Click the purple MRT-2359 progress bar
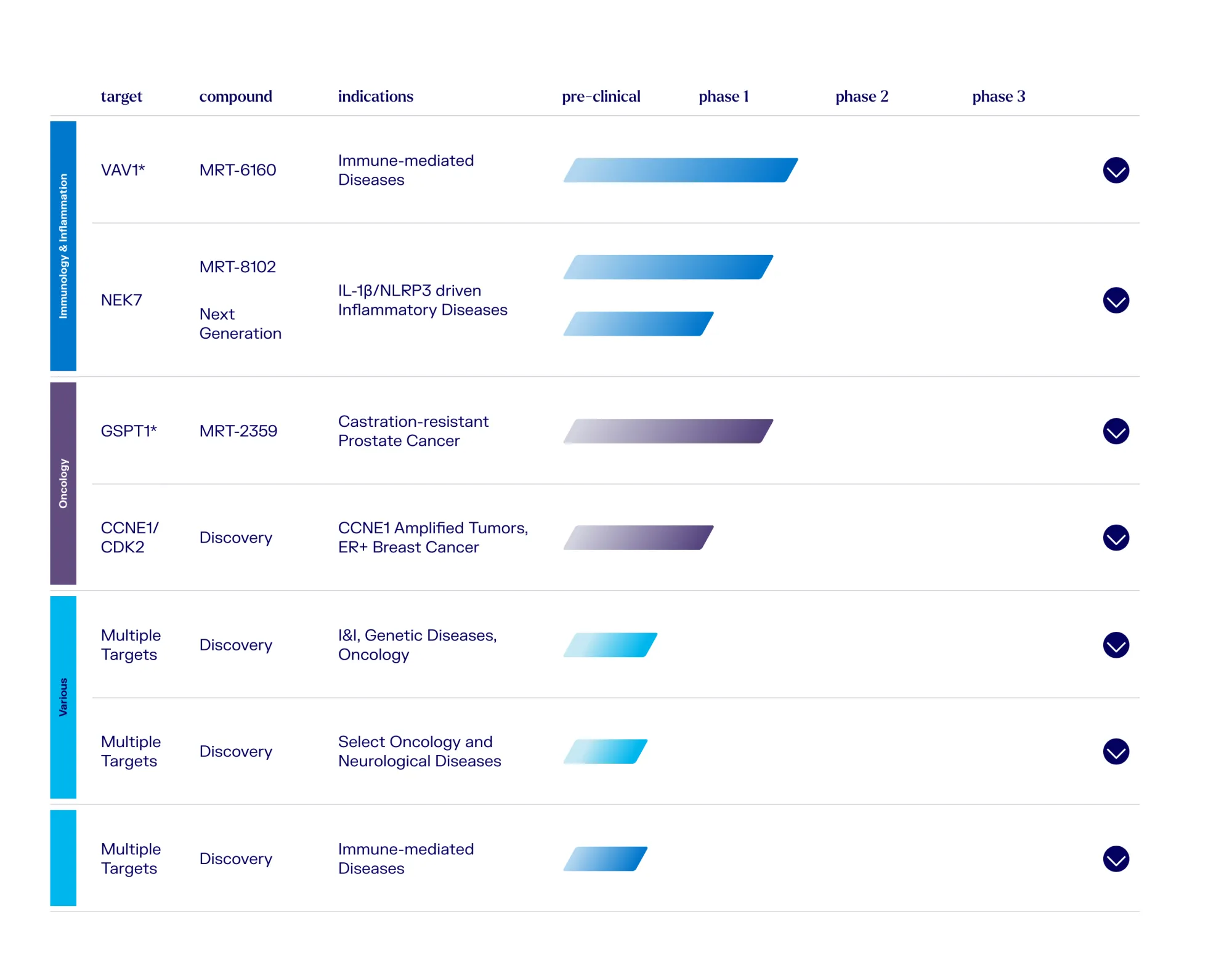1232x954 pixels. [x=668, y=431]
